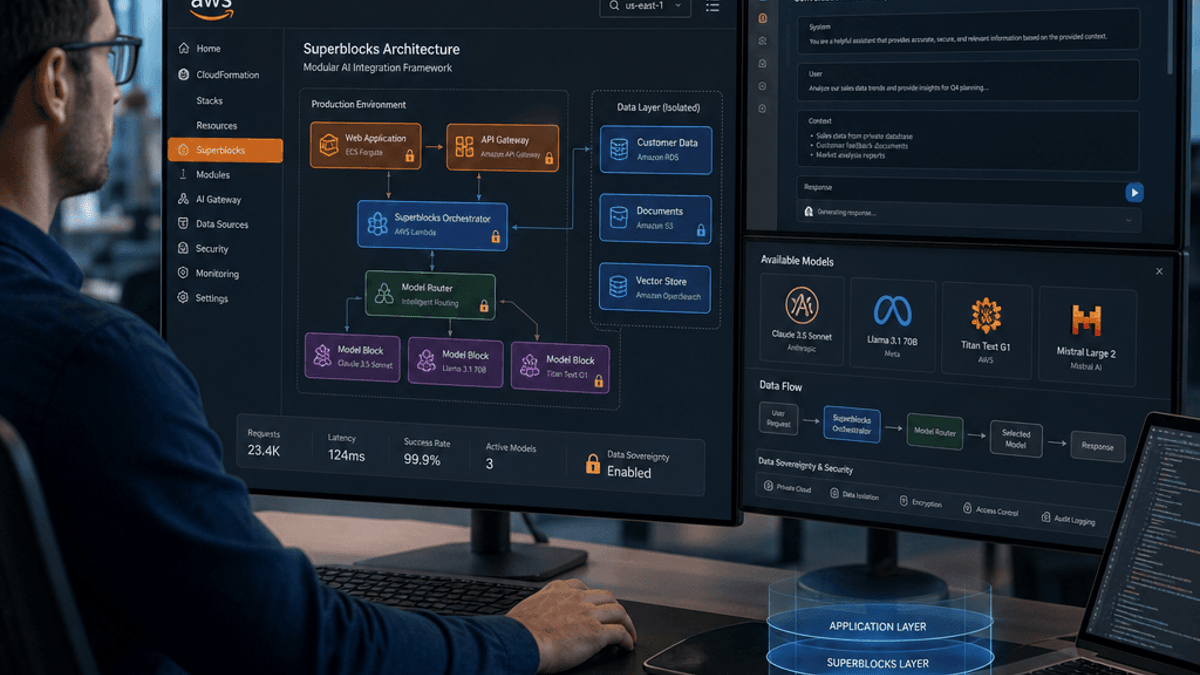Open the AI Gateway sidebar icon
Viewport: 1200px width, 675px height.
[184, 199]
